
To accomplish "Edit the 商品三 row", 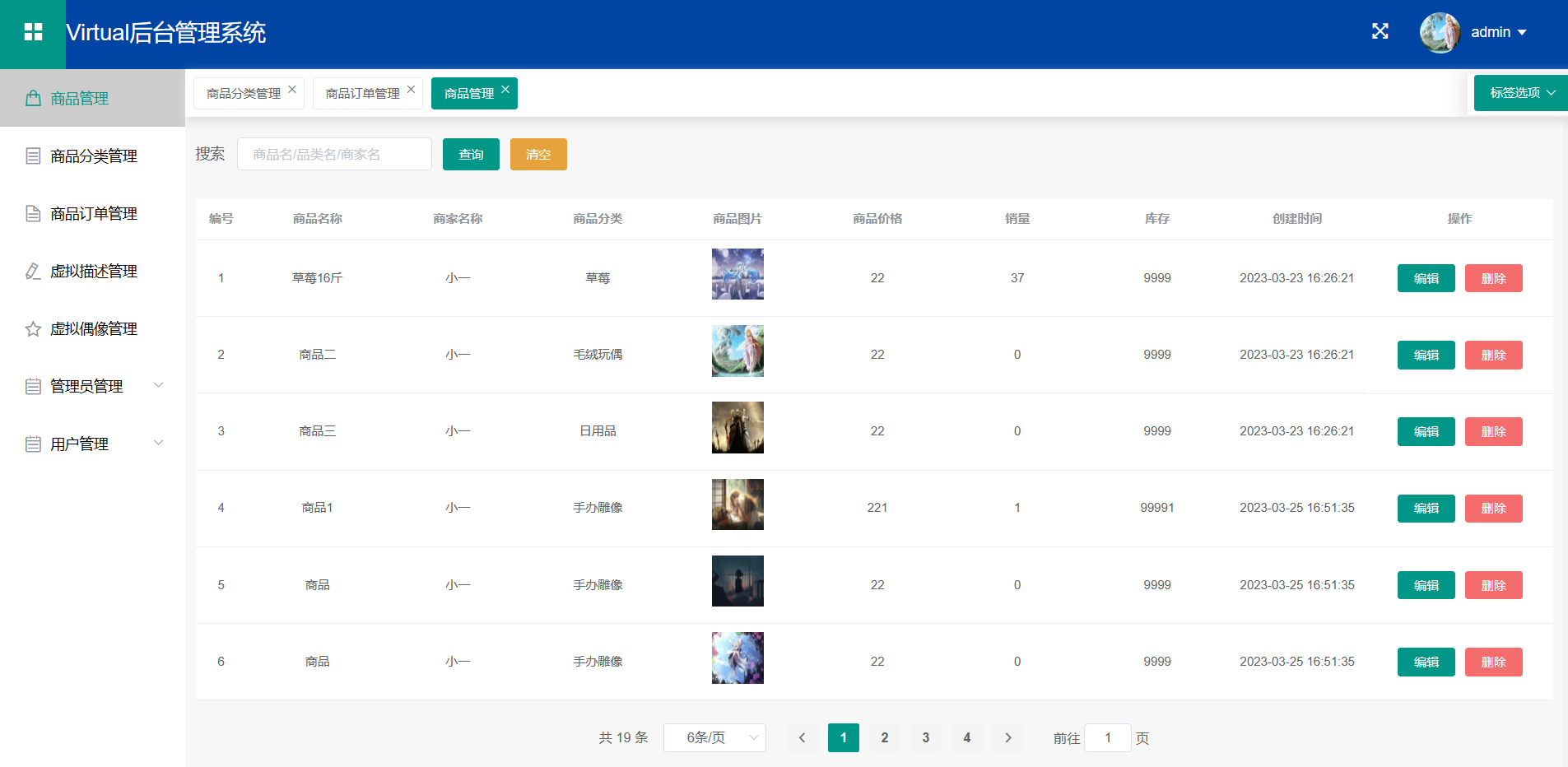I will [1426, 431].
